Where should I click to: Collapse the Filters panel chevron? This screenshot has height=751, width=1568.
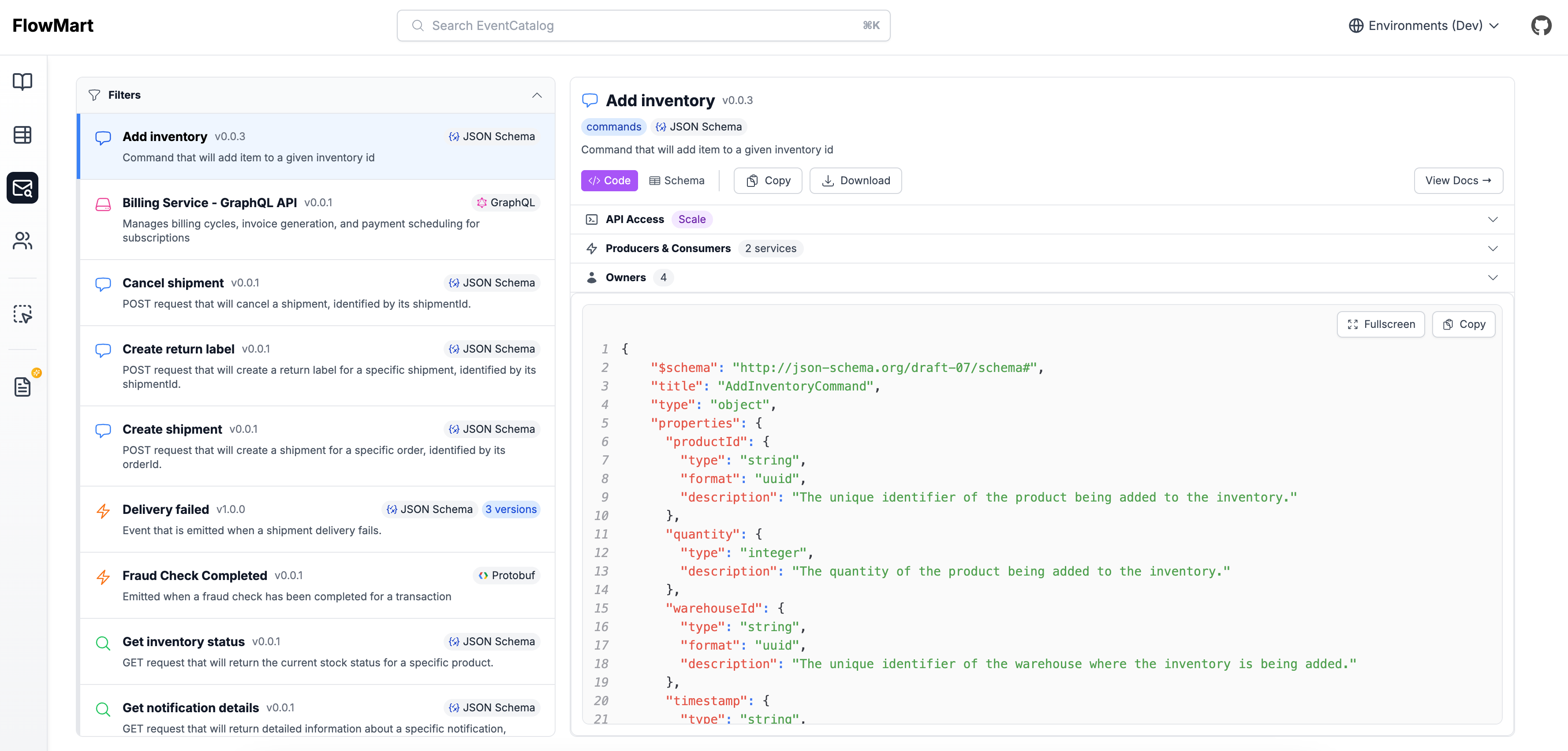[x=537, y=95]
